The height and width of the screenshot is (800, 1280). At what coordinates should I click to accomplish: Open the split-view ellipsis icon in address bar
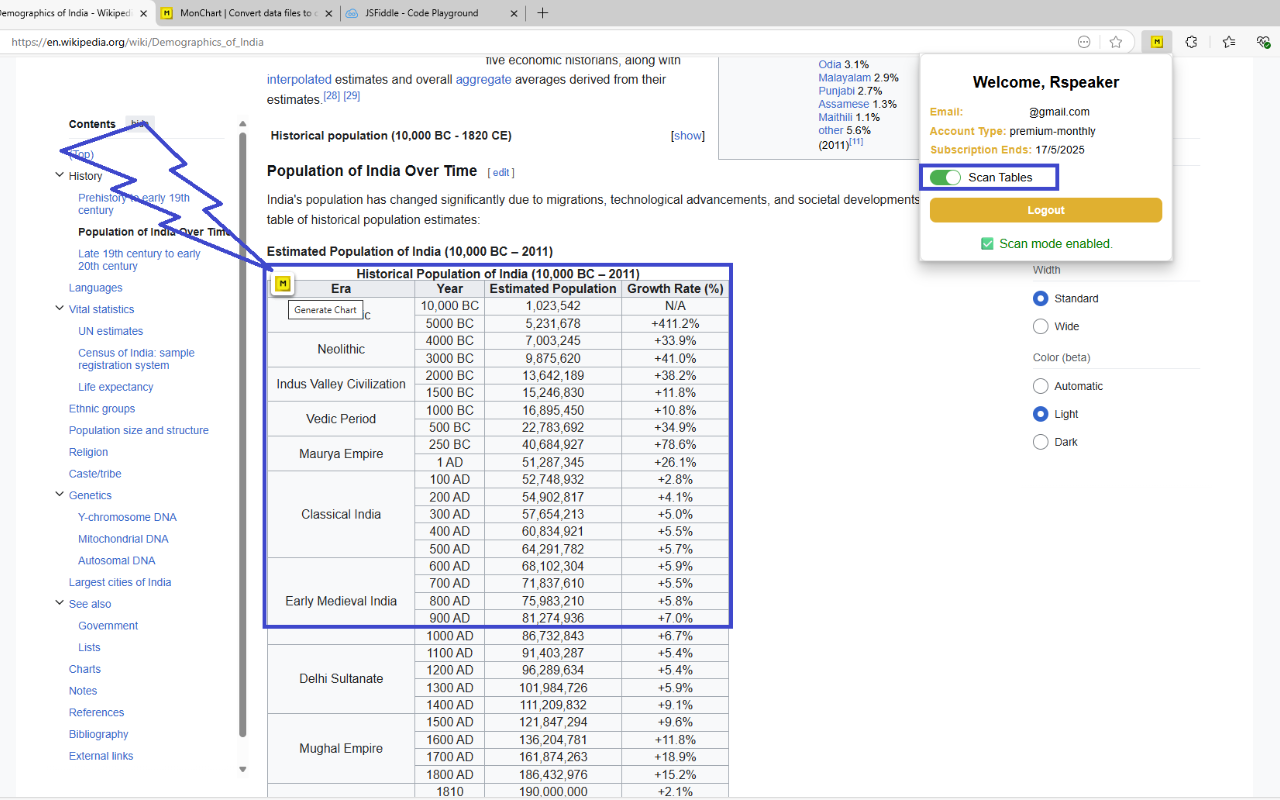1084,42
